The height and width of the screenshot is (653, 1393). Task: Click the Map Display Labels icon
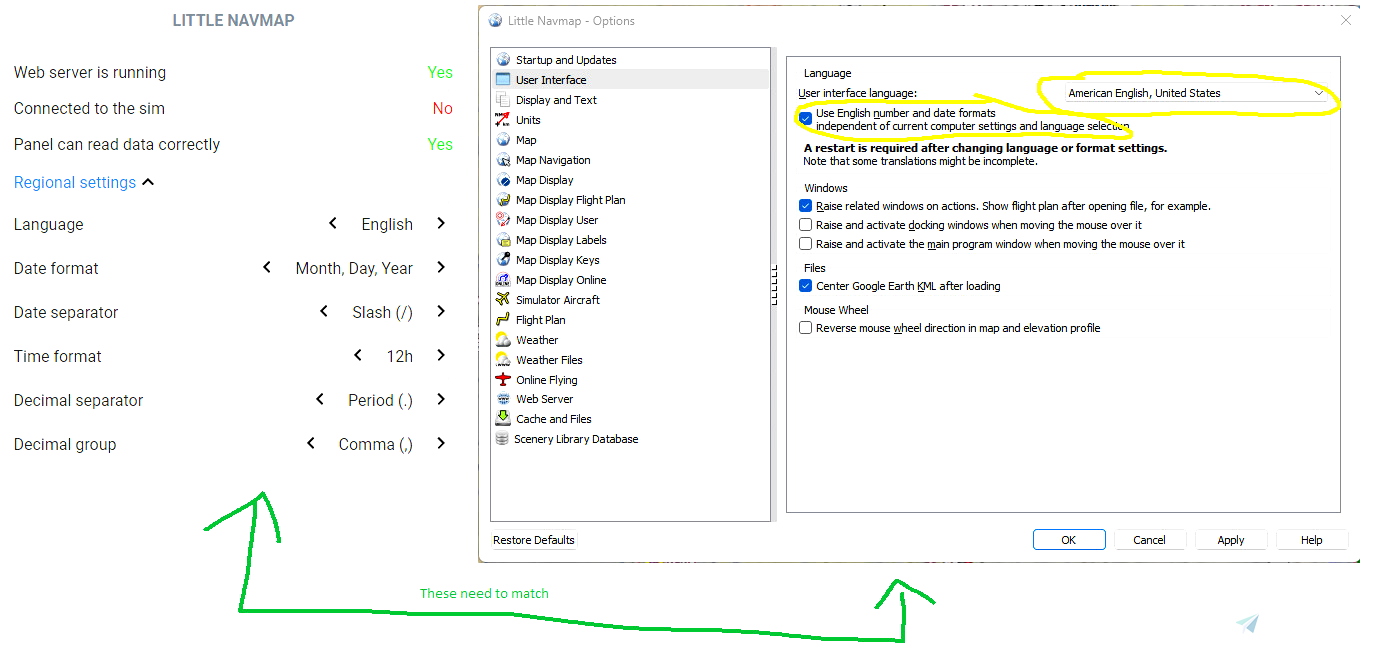503,240
